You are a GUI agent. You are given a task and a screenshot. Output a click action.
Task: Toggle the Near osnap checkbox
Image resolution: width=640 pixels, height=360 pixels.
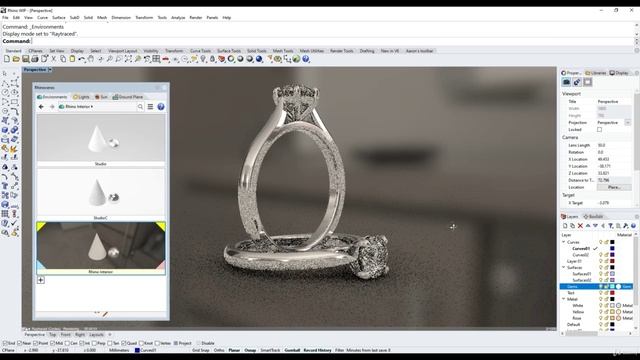pyautogui.click(x=20, y=343)
